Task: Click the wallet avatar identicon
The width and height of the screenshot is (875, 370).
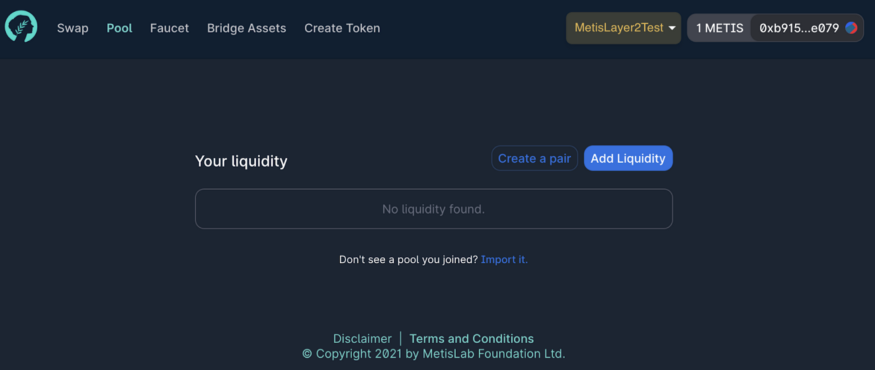Action: coord(851,28)
